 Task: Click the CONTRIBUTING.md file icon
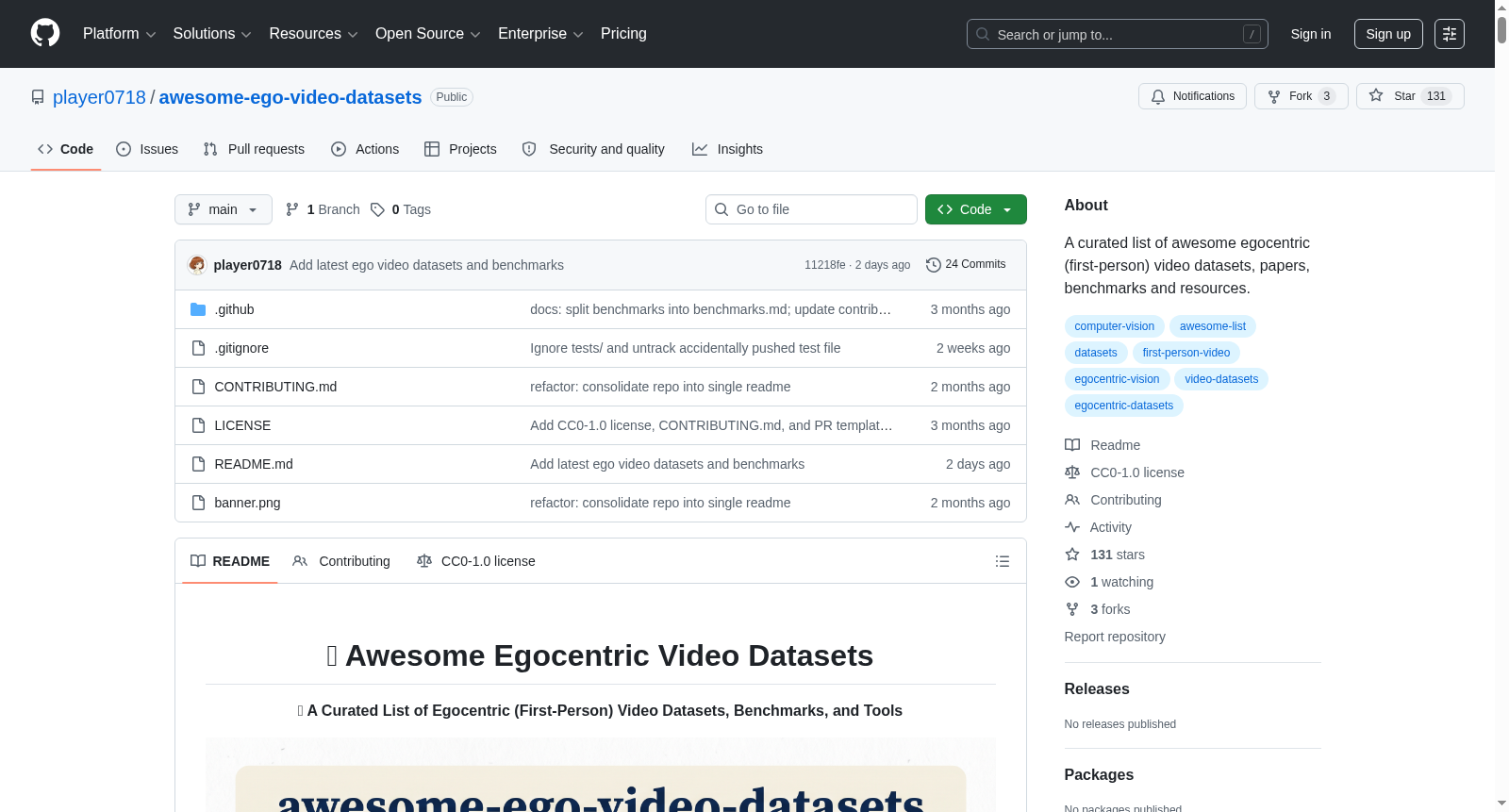198,387
